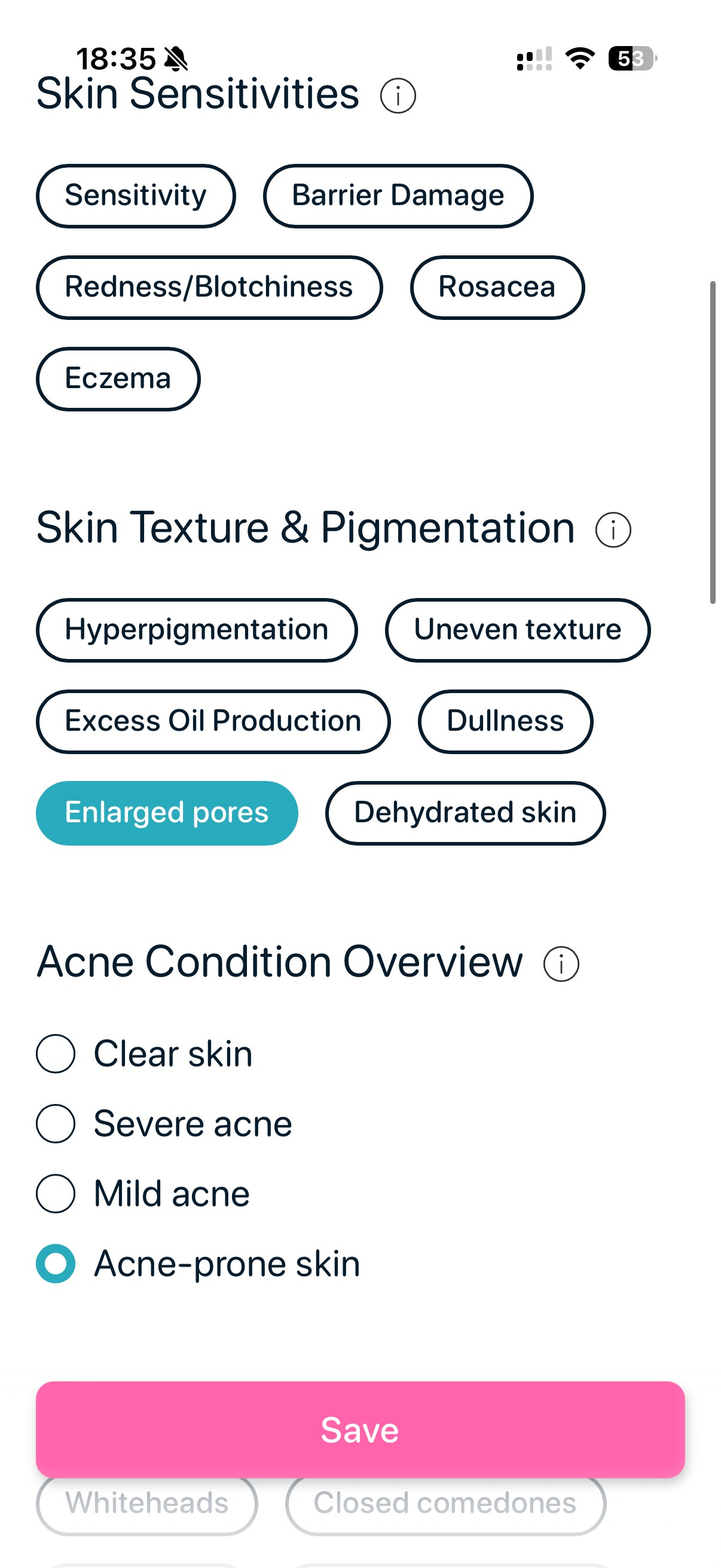Screen dimensions: 721x1568
Task: Toggle the Redness/Blotchiness chip
Action: coord(209,287)
